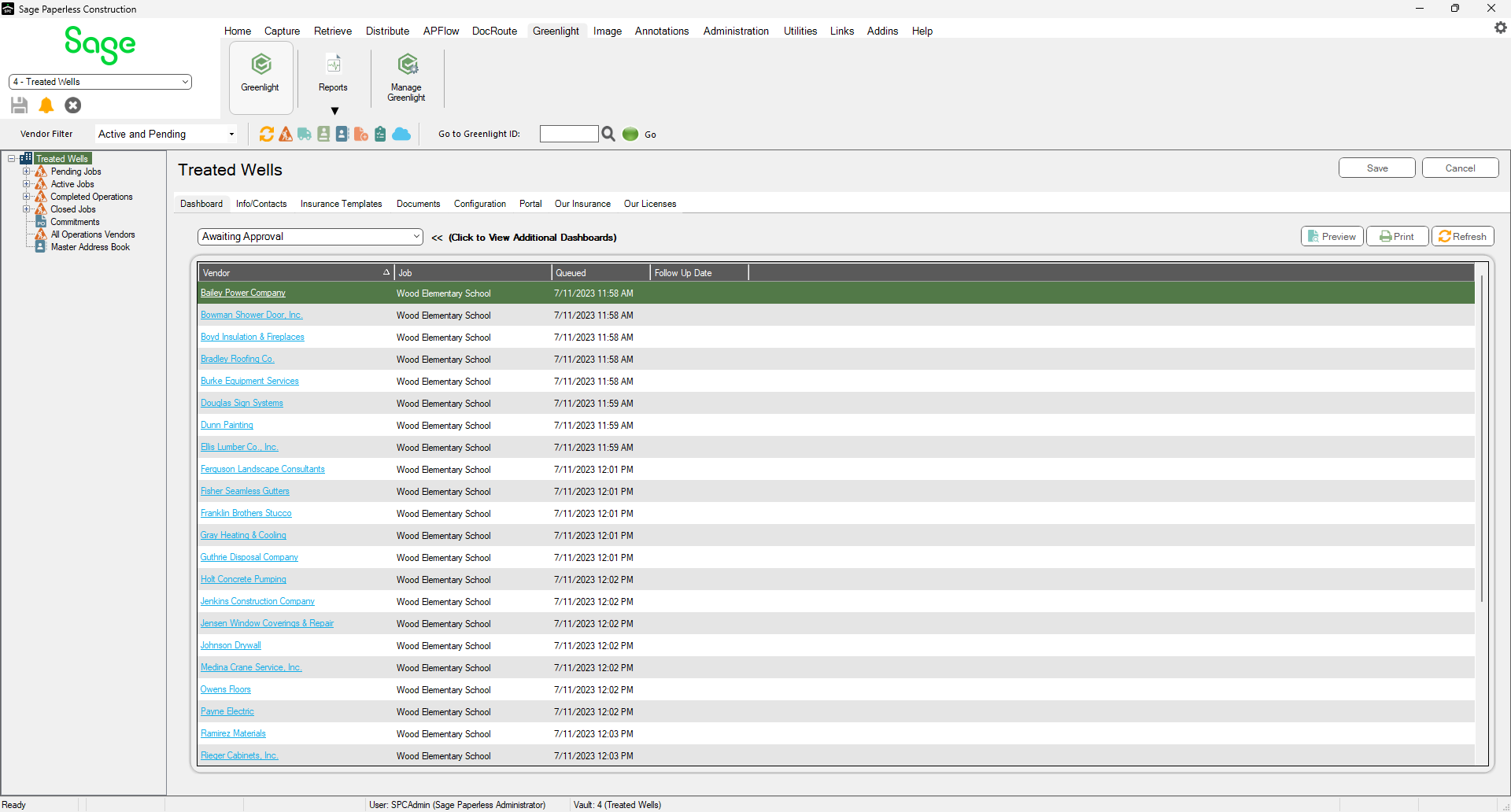The image size is (1511, 812).
Task: Open the Ferguson Landscape Consultants link
Action: tap(263, 470)
